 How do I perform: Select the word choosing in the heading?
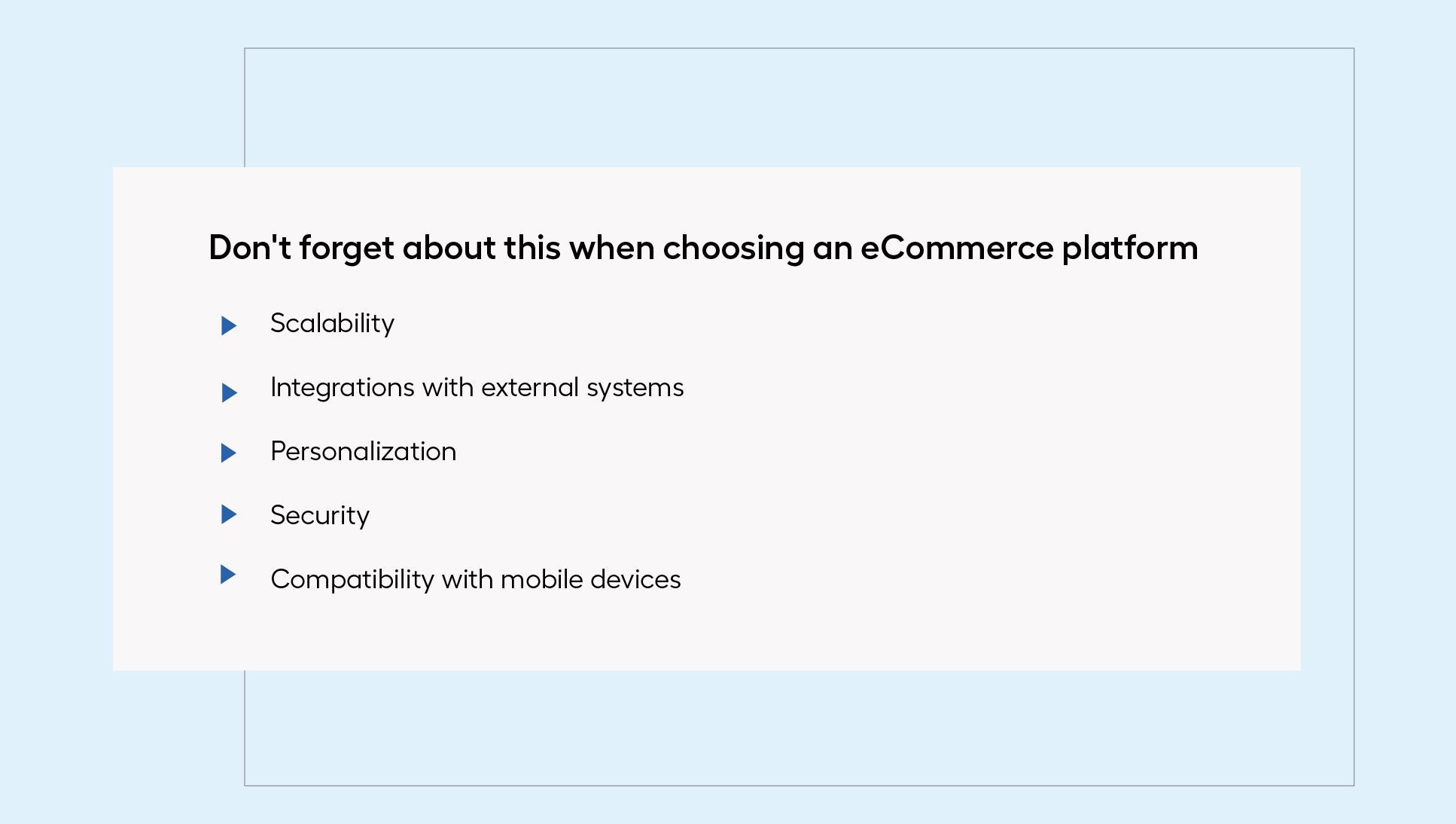coord(733,249)
